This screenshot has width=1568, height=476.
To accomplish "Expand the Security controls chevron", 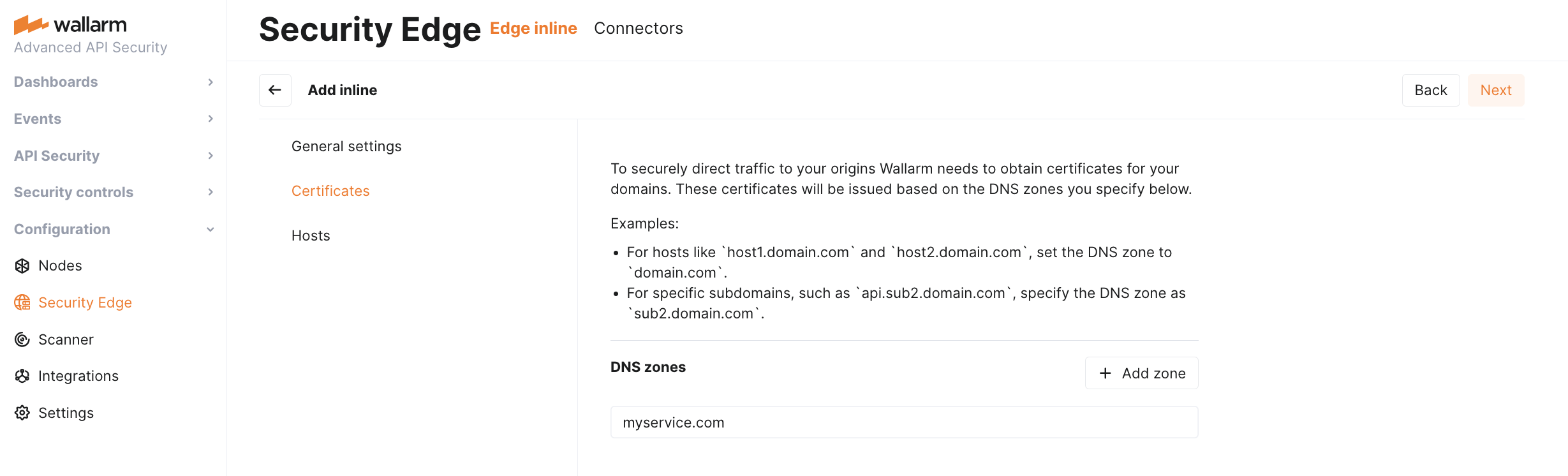I will point(211,192).
